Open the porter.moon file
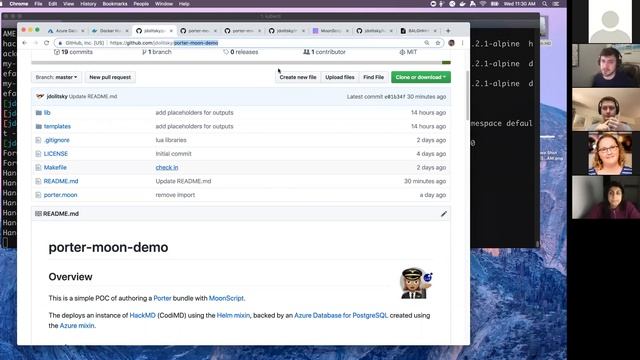 coord(60,195)
